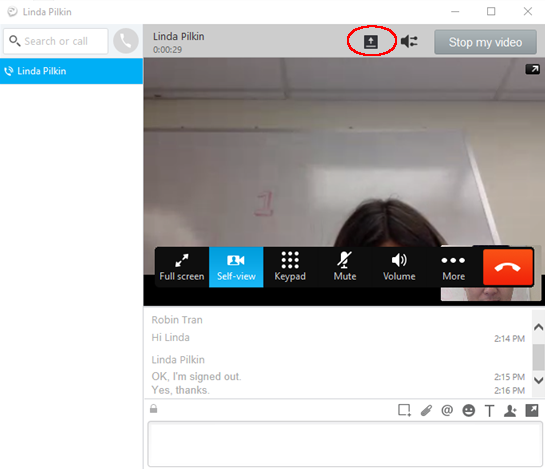Click the chat scrollbar up arrow
This screenshot has width=545, height=469.
pyautogui.click(x=538, y=327)
